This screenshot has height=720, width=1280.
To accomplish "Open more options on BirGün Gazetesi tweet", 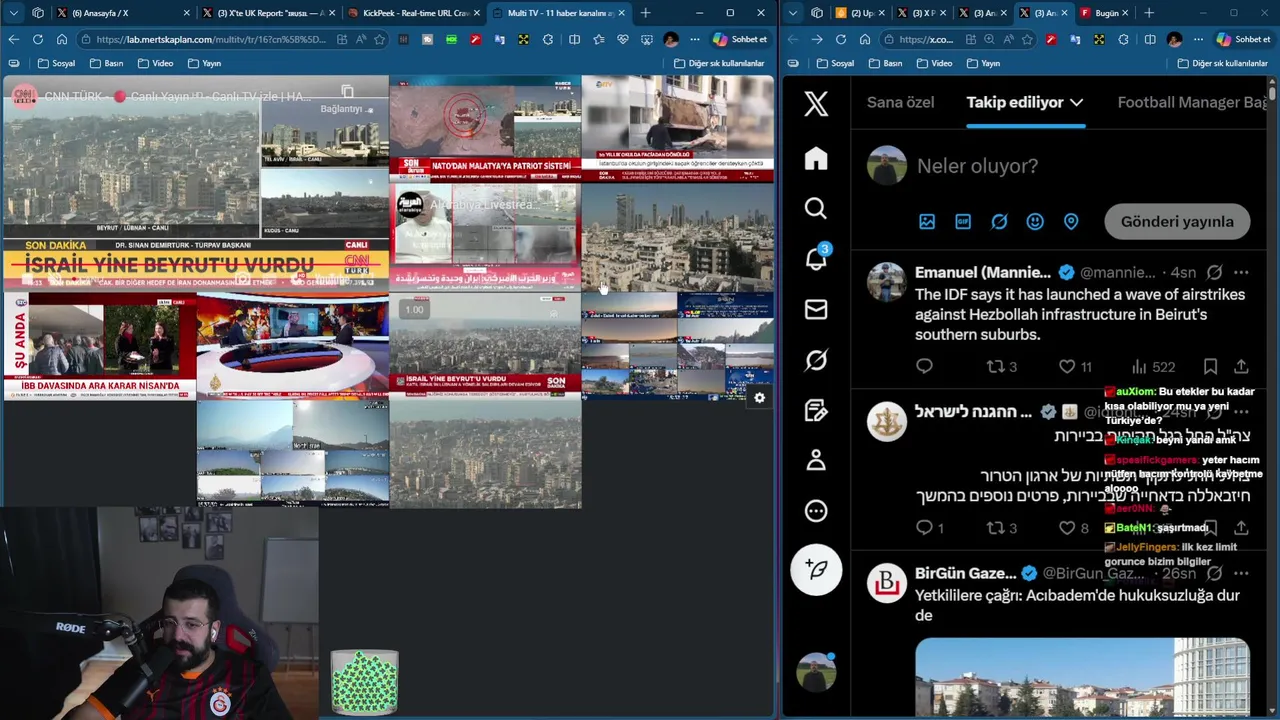I will pos(1241,574).
